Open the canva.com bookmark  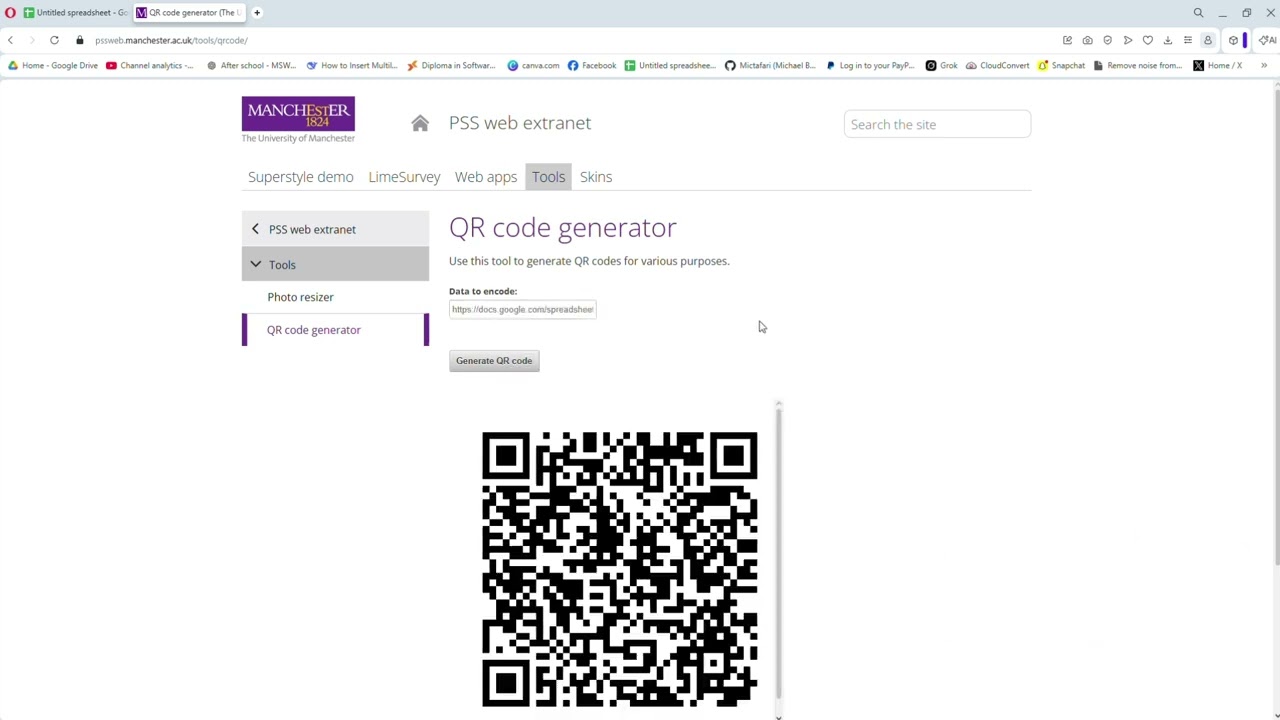tap(533, 66)
